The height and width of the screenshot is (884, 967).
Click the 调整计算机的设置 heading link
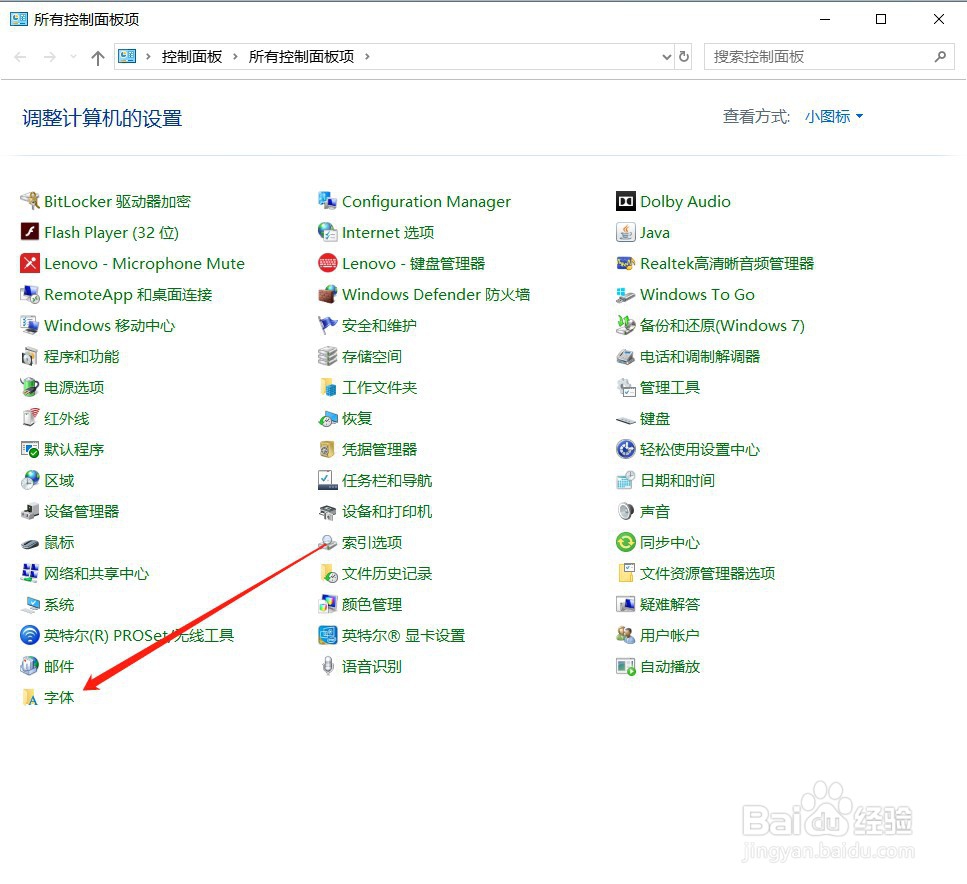(100, 118)
